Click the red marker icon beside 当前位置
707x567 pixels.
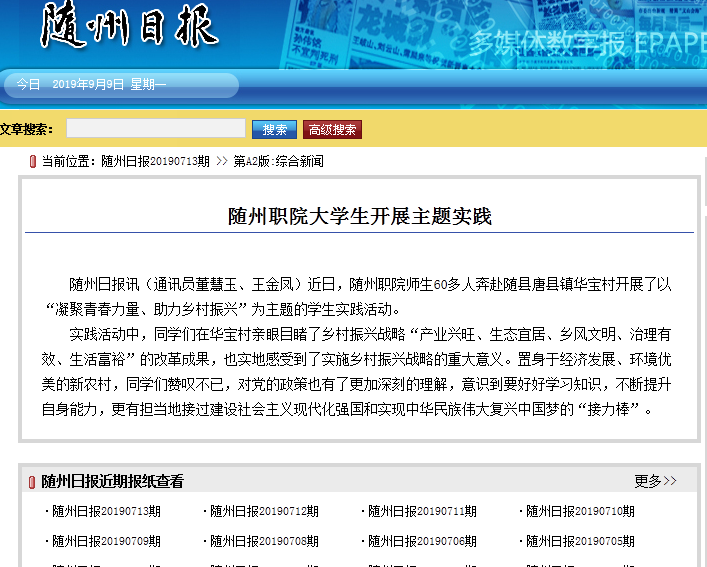pyautogui.click(x=33, y=161)
